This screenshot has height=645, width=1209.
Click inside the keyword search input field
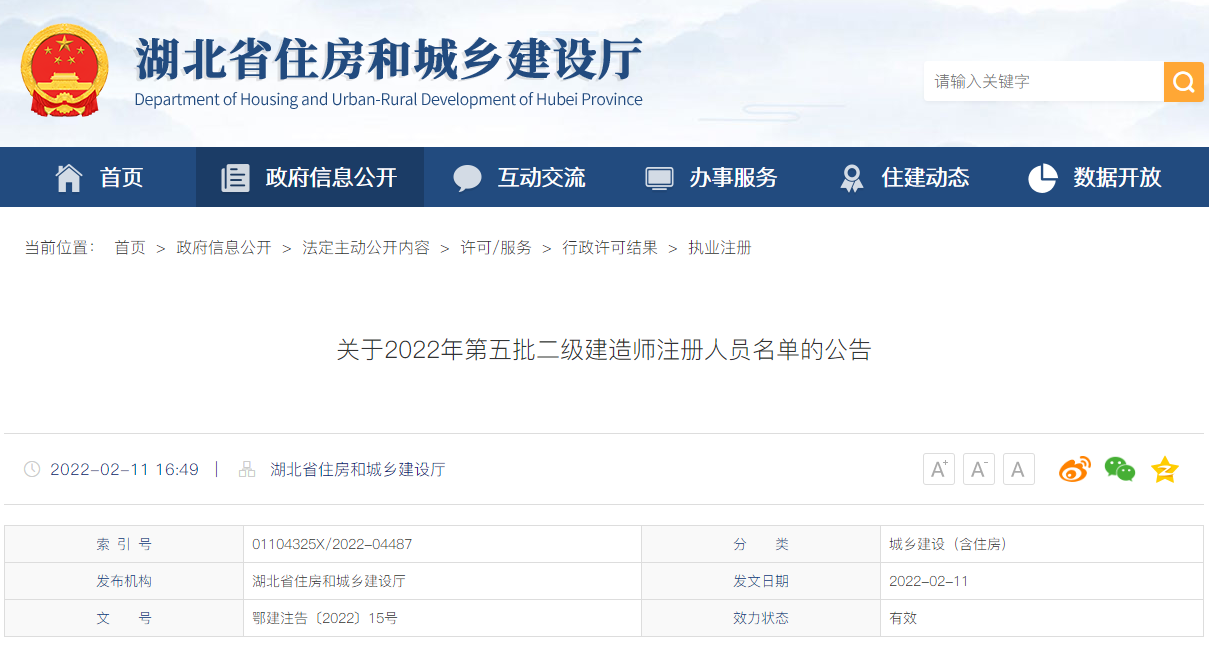[x=1040, y=82]
